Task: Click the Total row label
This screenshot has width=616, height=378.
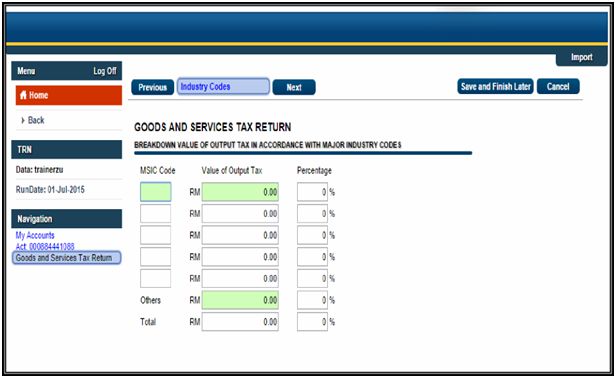Action: (148, 322)
